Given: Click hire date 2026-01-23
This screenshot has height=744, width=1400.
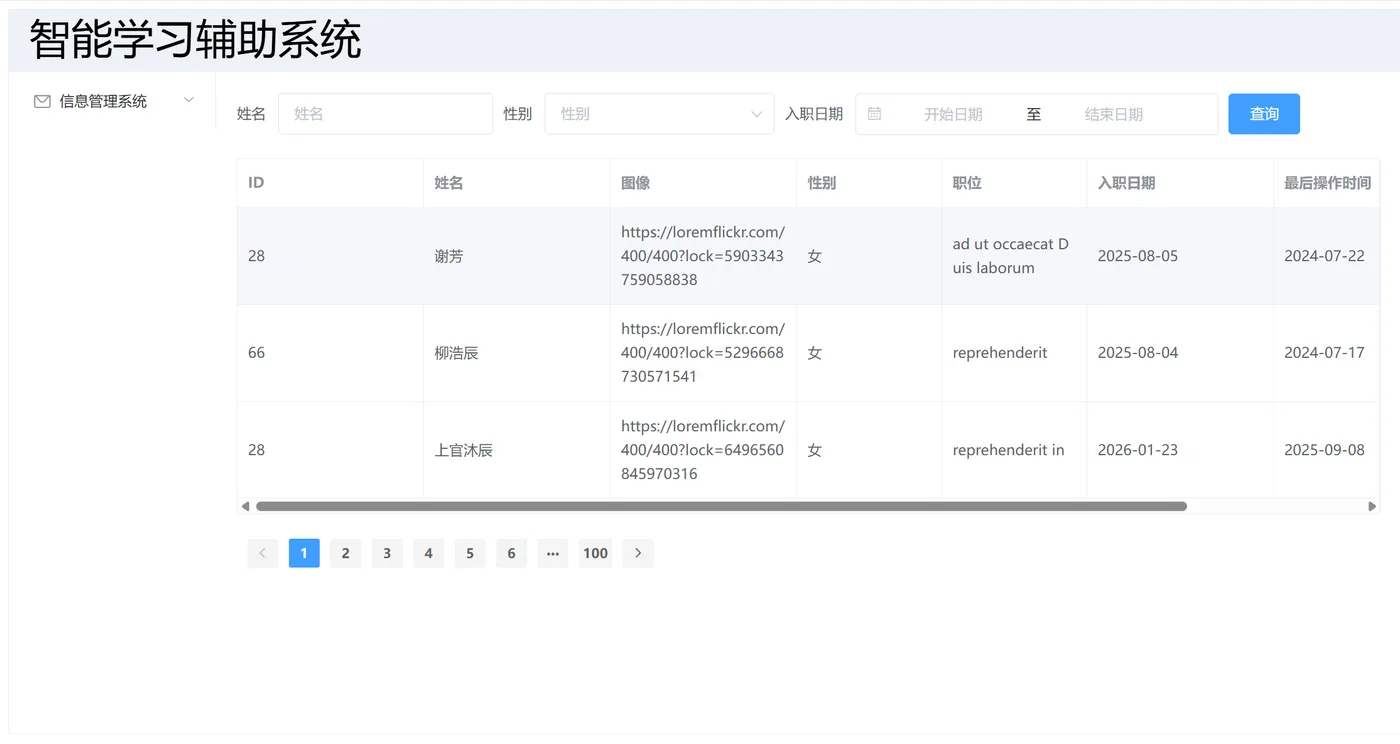Looking at the screenshot, I should click(x=1138, y=450).
